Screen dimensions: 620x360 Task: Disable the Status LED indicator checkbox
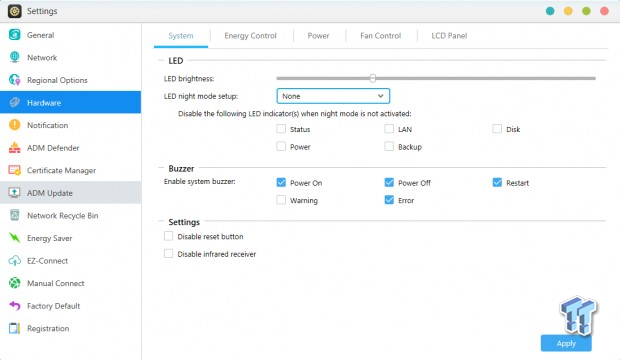pyautogui.click(x=281, y=129)
